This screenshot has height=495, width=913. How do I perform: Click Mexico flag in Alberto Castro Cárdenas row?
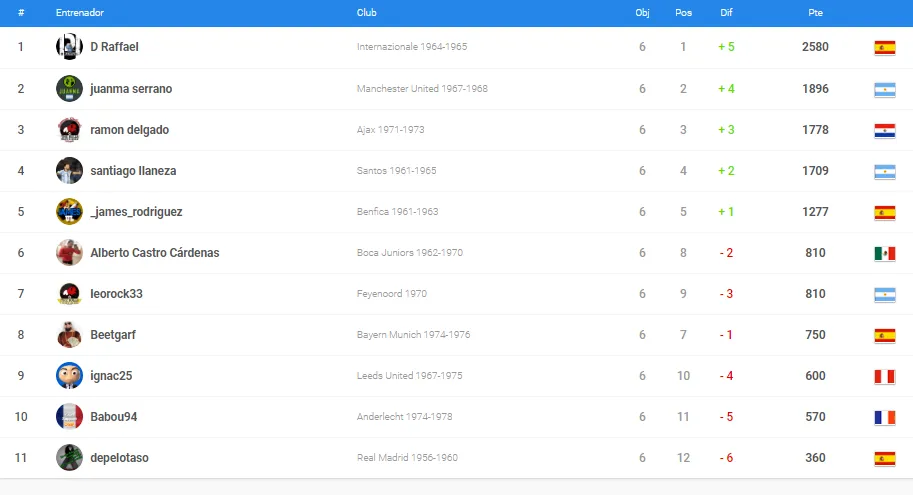[x=884, y=254]
